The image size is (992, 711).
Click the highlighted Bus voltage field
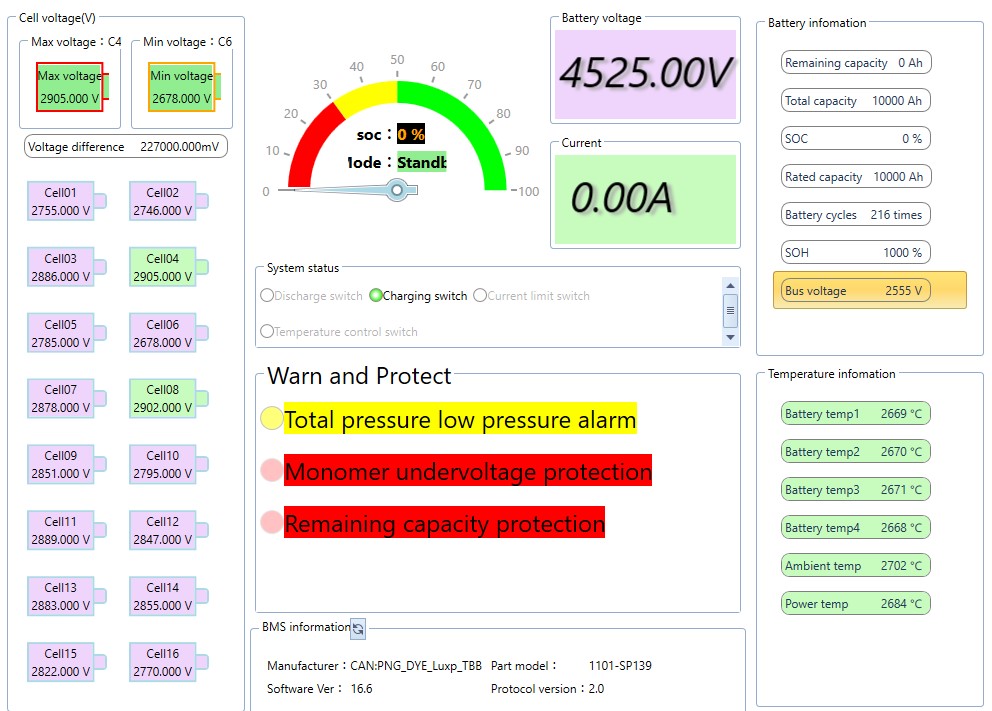(869, 291)
